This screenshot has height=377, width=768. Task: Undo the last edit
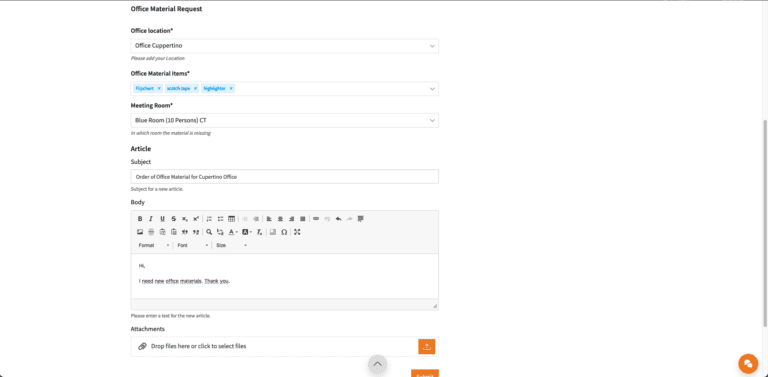click(338, 219)
